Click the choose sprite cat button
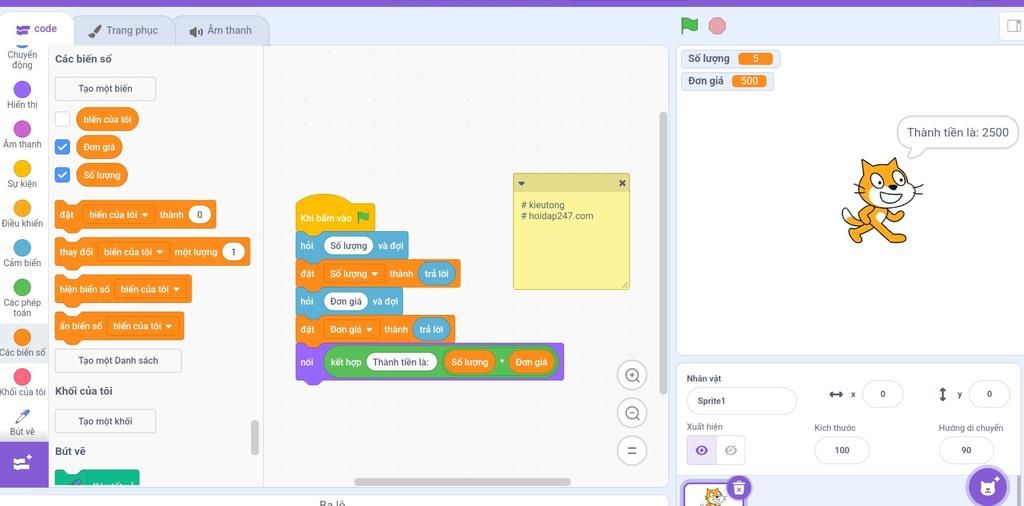The height and width of the screenshot is (506, 1024). [x=988, y=487]
